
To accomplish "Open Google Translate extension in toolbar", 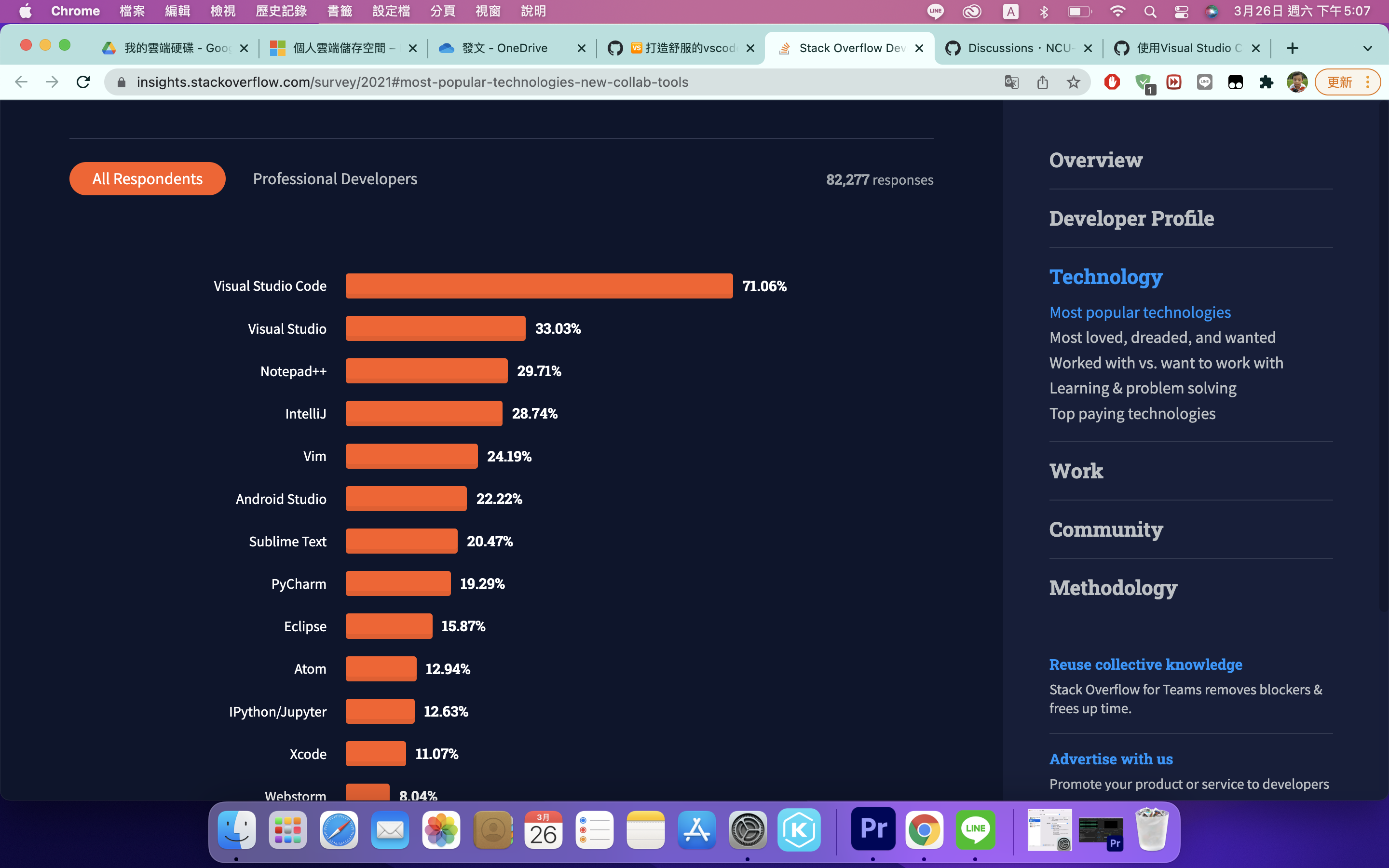I will tap(1012, 82).
